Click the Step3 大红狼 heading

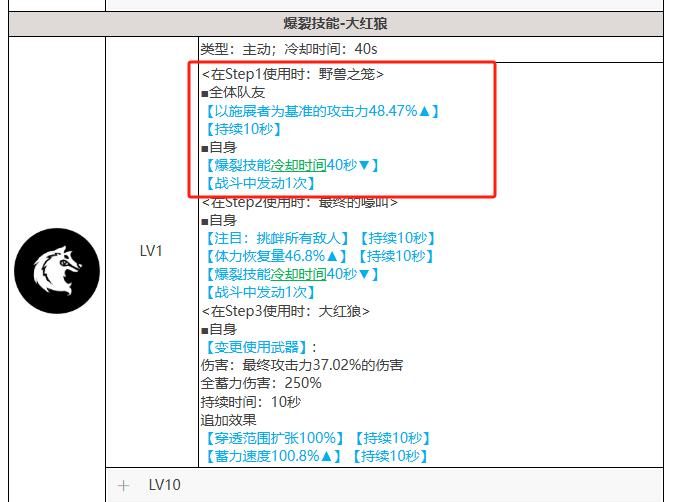[286, 311]
